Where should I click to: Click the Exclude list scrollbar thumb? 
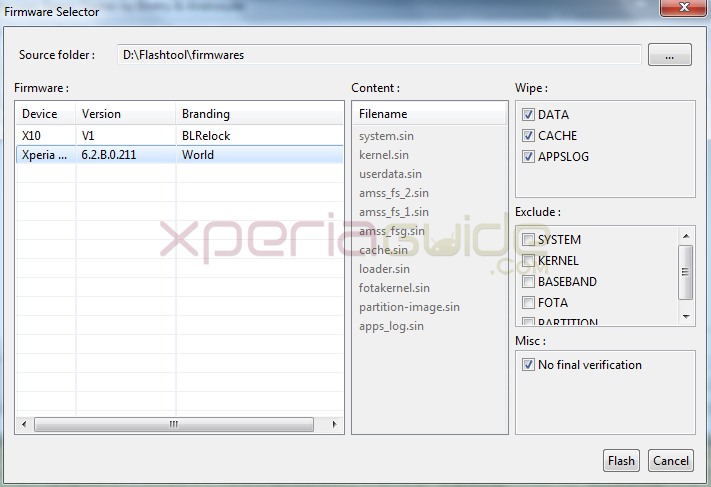[686, 272]
